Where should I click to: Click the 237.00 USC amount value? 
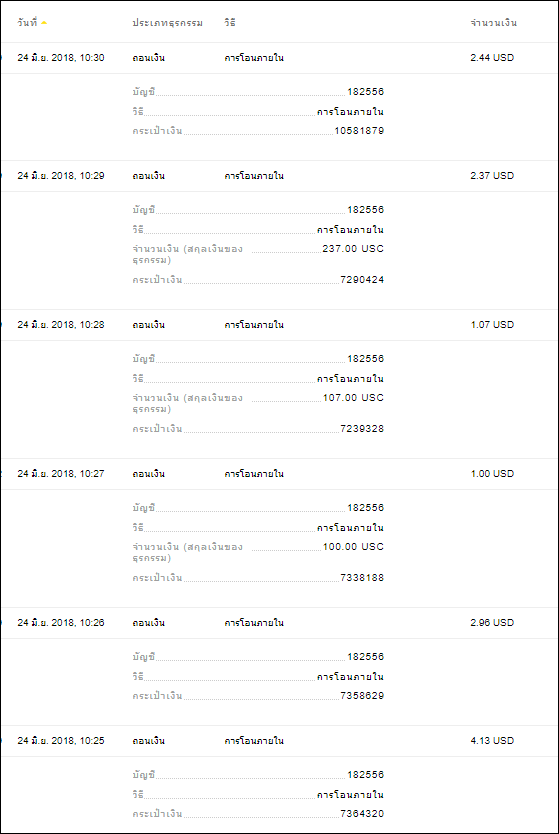click(x=353, y=249)
